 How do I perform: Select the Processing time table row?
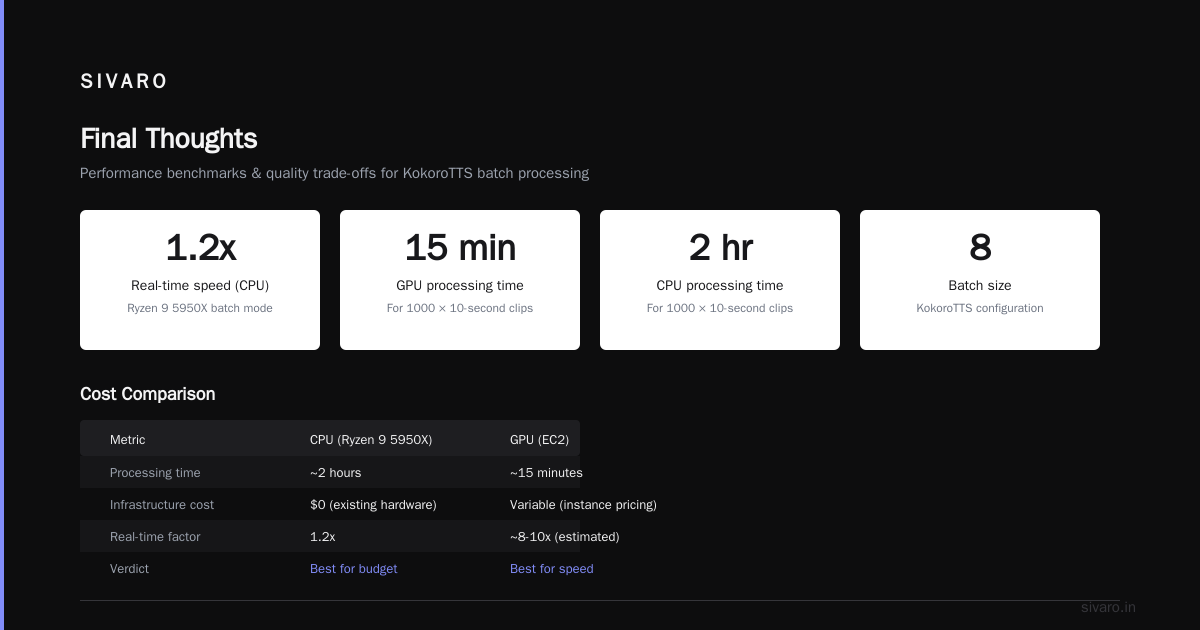330,472
